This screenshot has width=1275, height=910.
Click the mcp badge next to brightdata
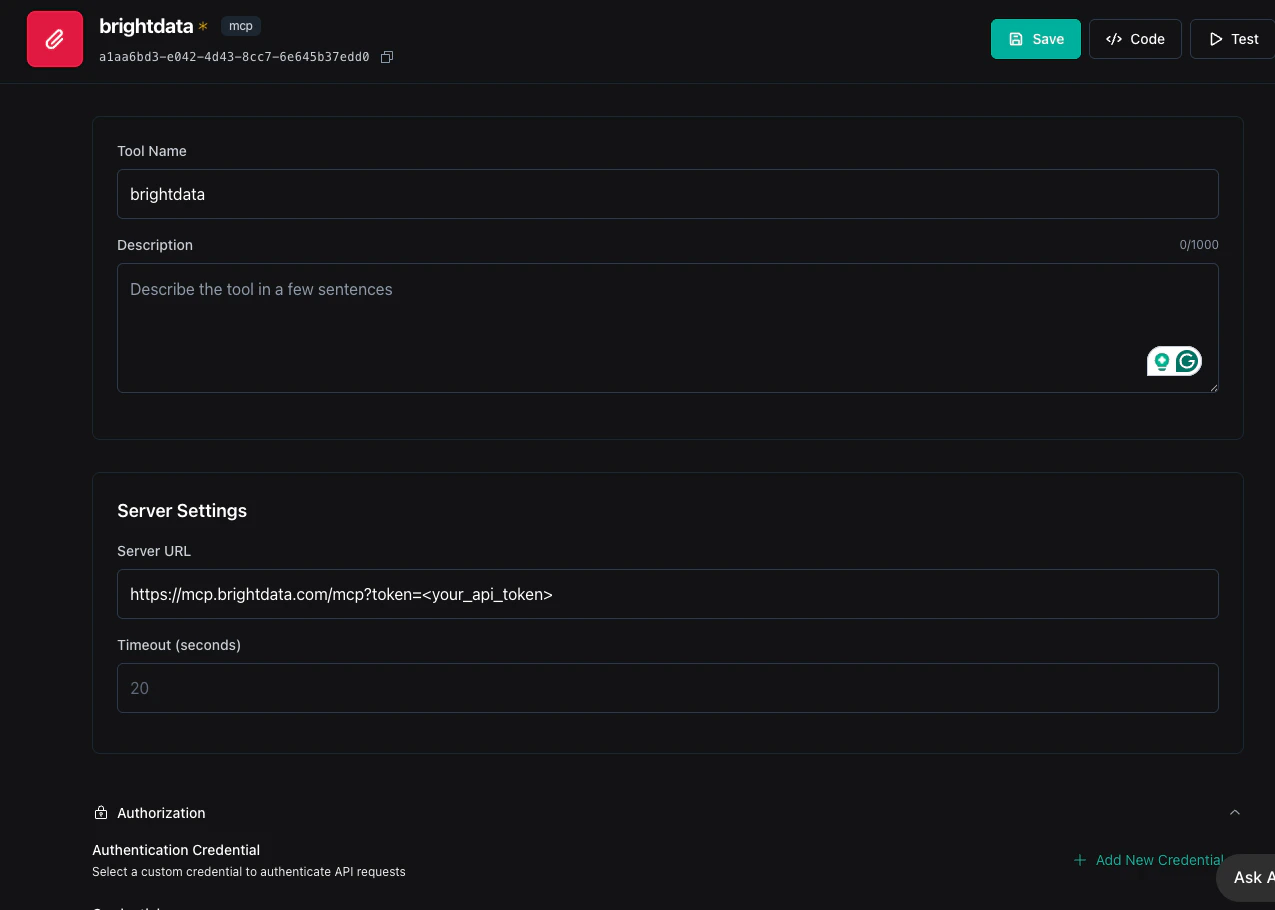[x=240, y=26]
